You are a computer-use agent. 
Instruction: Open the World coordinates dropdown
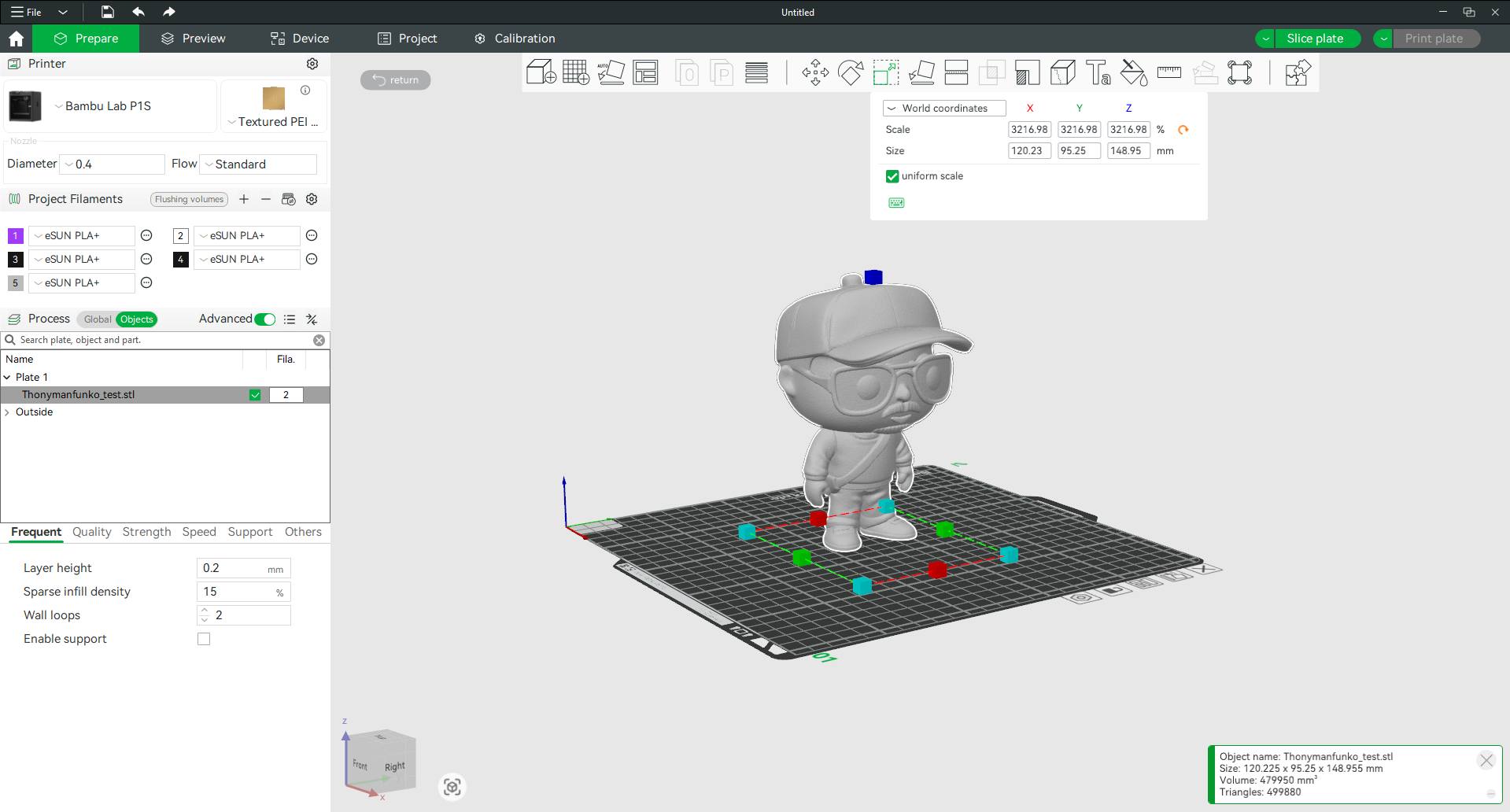(944, 108)
